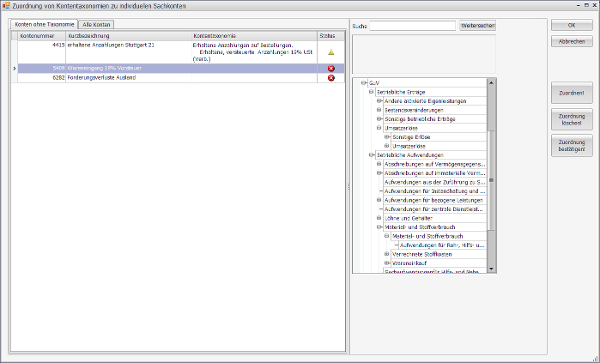Click the OK button

(572, 25)
